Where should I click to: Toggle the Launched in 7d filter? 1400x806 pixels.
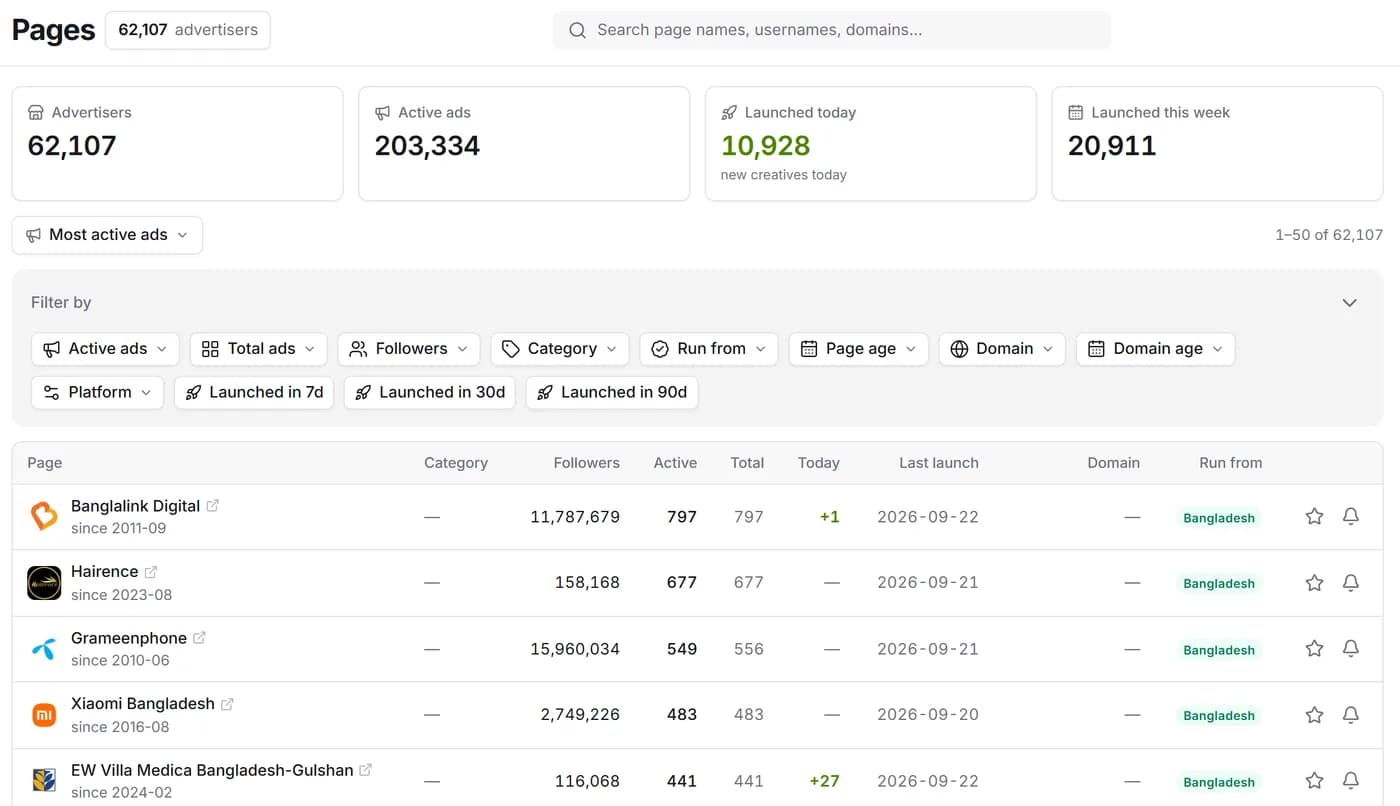coord(254,392)
